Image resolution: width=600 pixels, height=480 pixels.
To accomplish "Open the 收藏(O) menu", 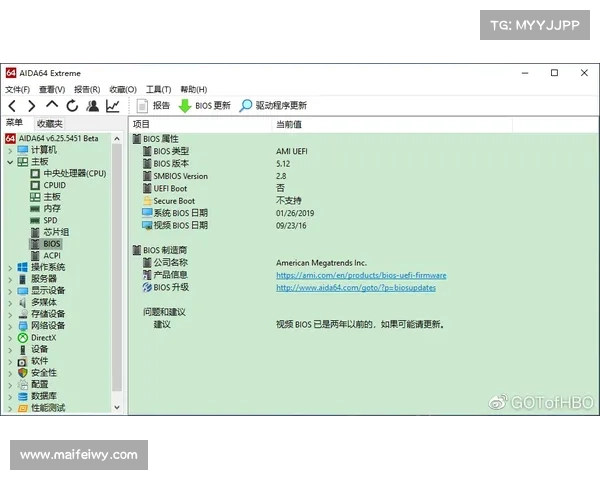I will (123, 90).
